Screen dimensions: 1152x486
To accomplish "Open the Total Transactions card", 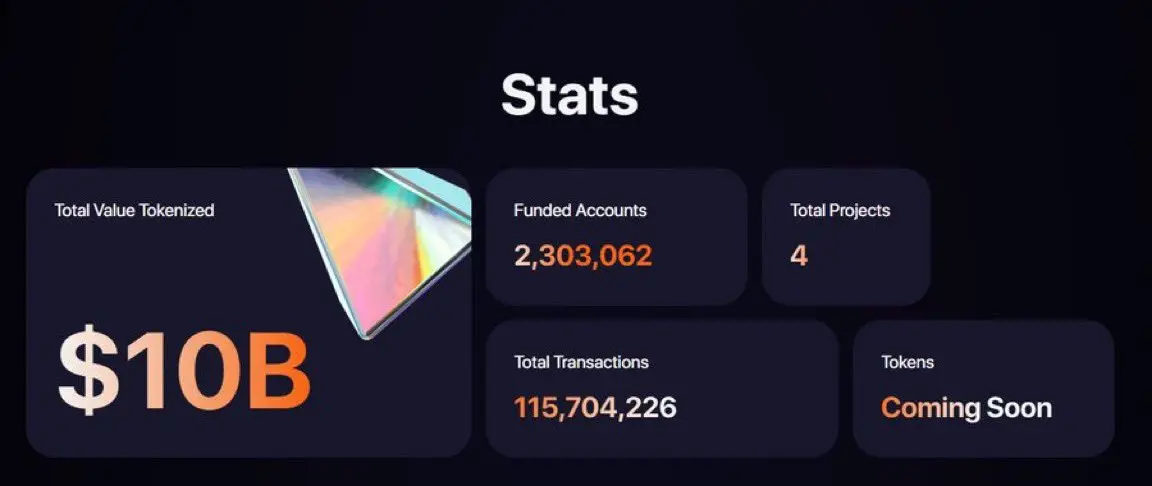I will 662,388.
